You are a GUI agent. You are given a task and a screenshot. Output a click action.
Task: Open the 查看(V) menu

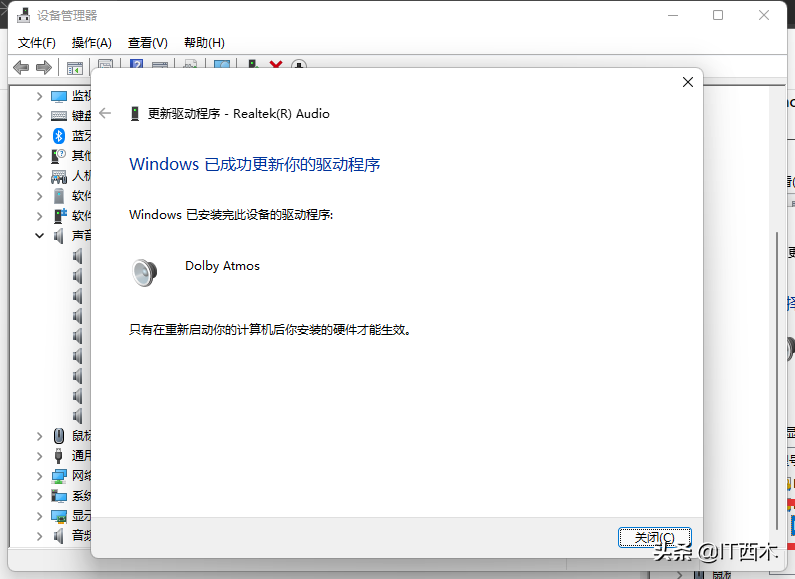click(148, 43)
